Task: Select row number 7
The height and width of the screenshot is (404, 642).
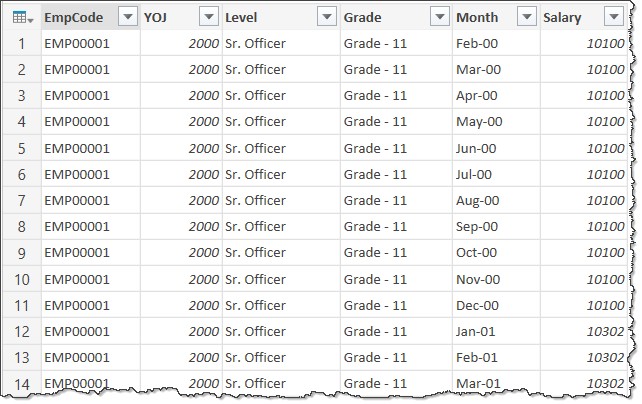Action: (19, 200)
